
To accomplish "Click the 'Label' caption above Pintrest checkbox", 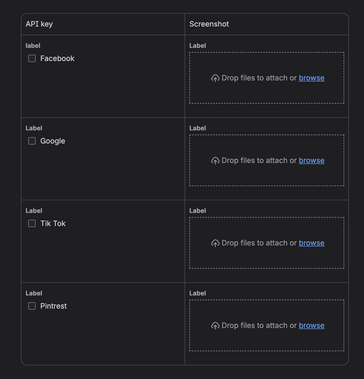I will pyautogui.click(x=34, y=293).
